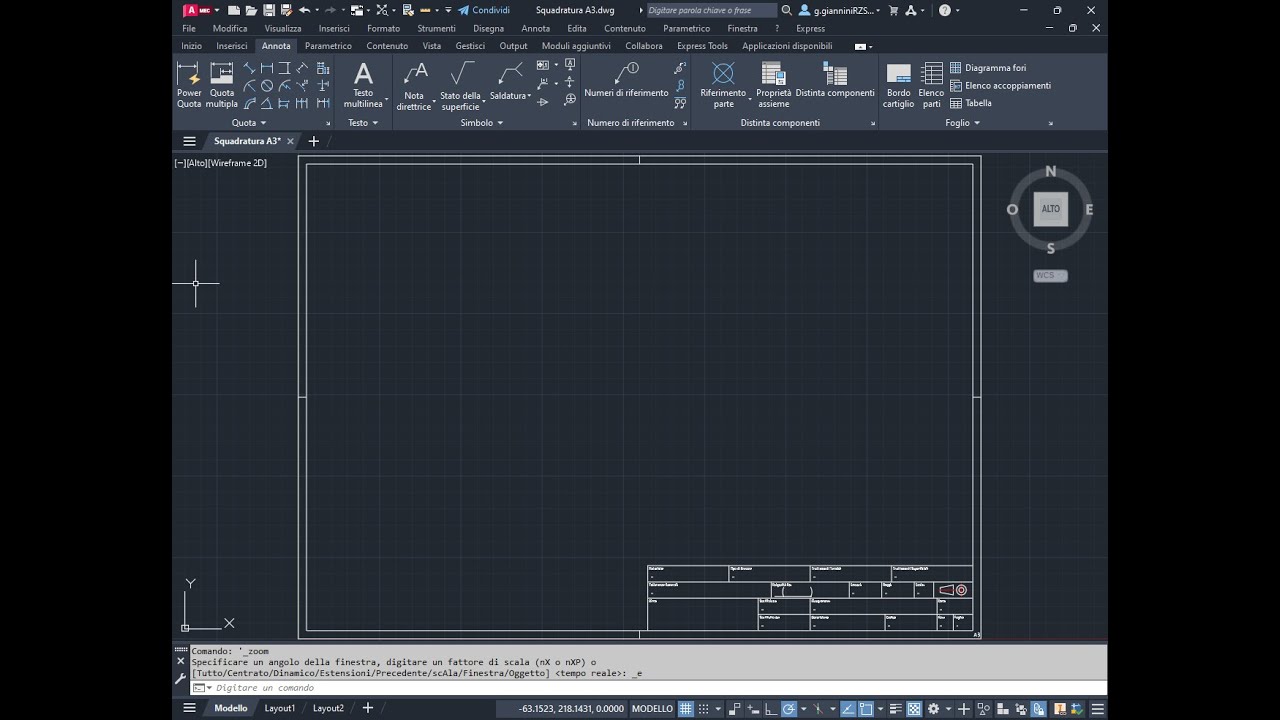
Task: Select the Quota multipla tool
Action: click(222, 85)
